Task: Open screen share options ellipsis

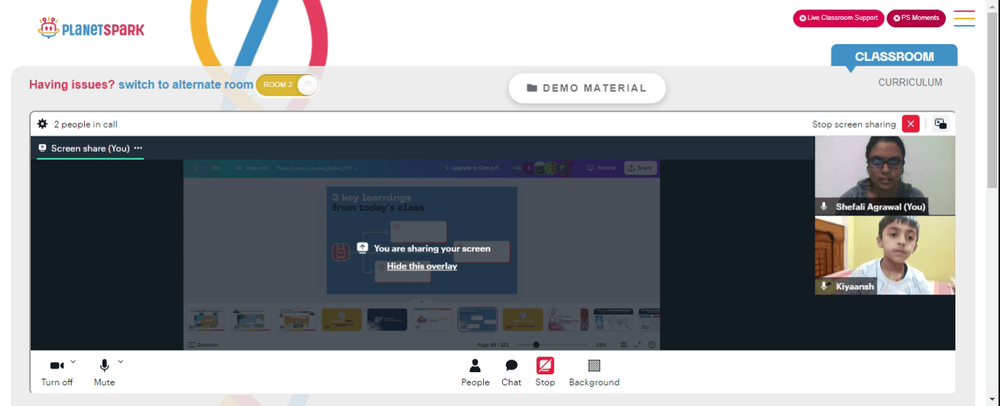Action: click(138, 148)
